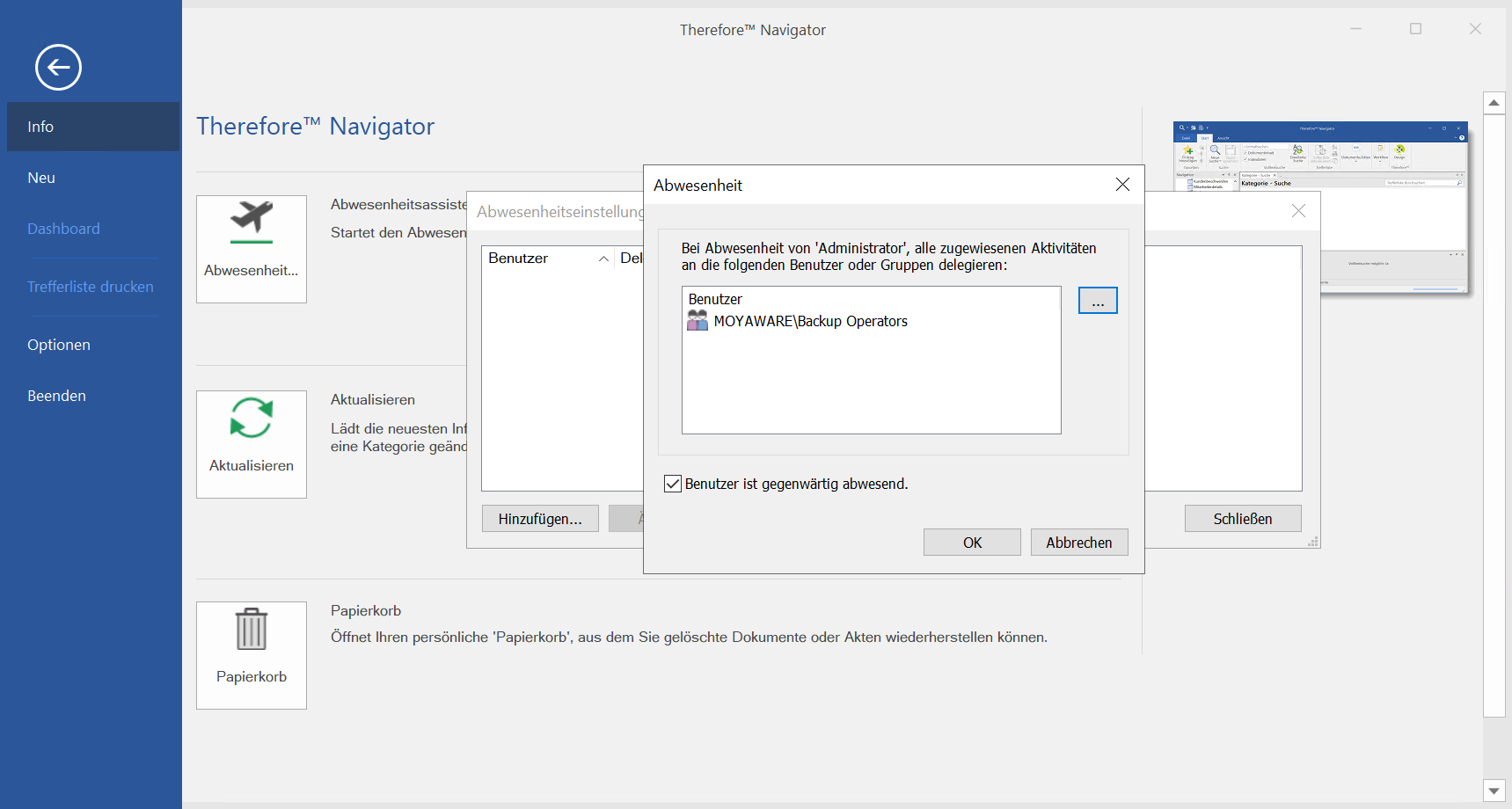Close the Abwesenheitseinstellungen window with the X
This screenshot has width=1512, height=809.
pos(1298,211)
